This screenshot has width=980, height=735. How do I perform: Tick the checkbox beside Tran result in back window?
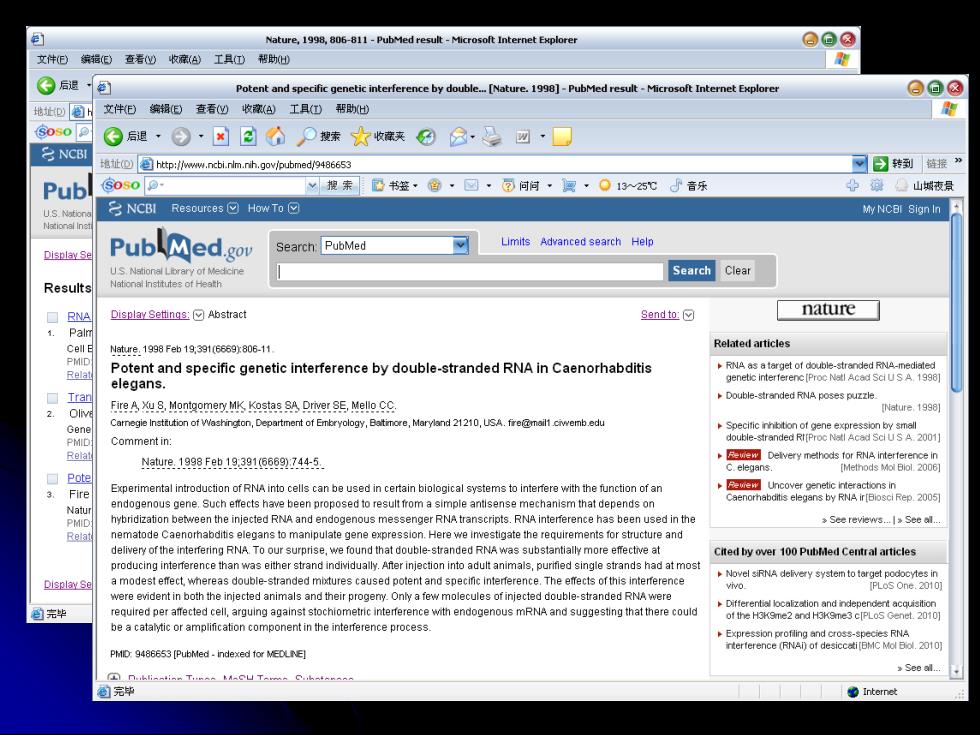[x=52, y=398]
